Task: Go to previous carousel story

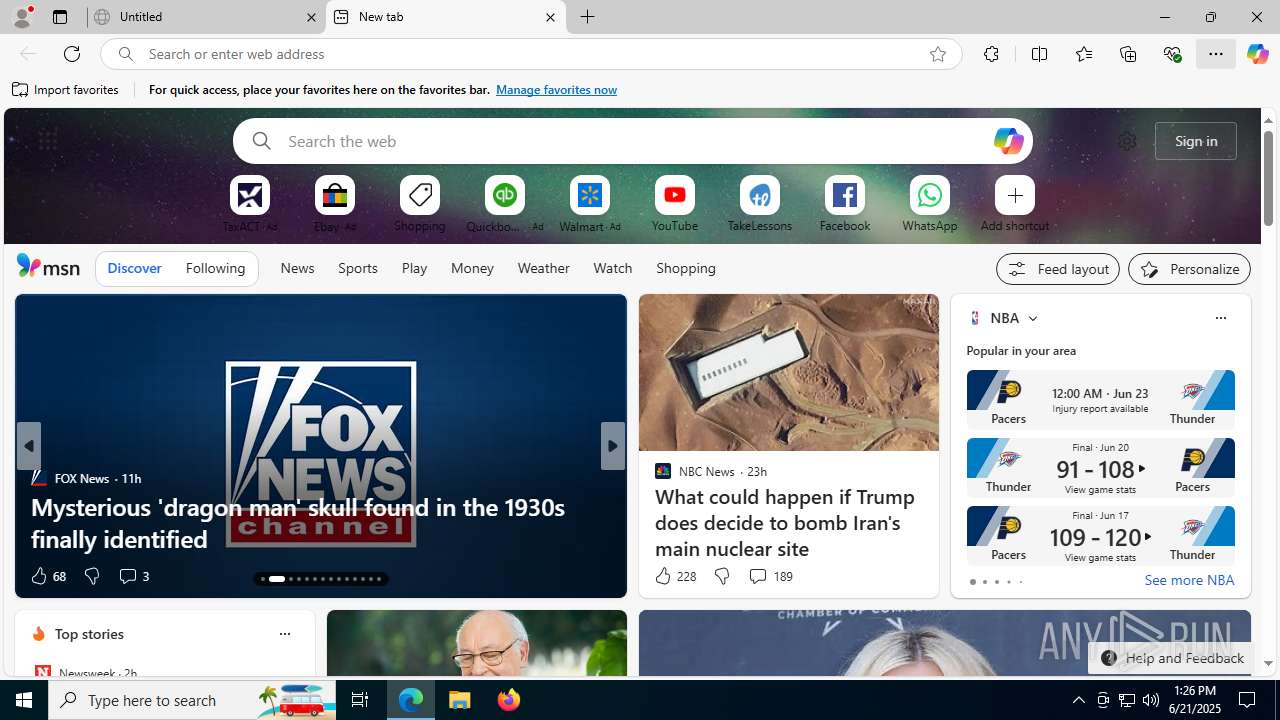Action: pyautogui.click(x=28, y=446)
